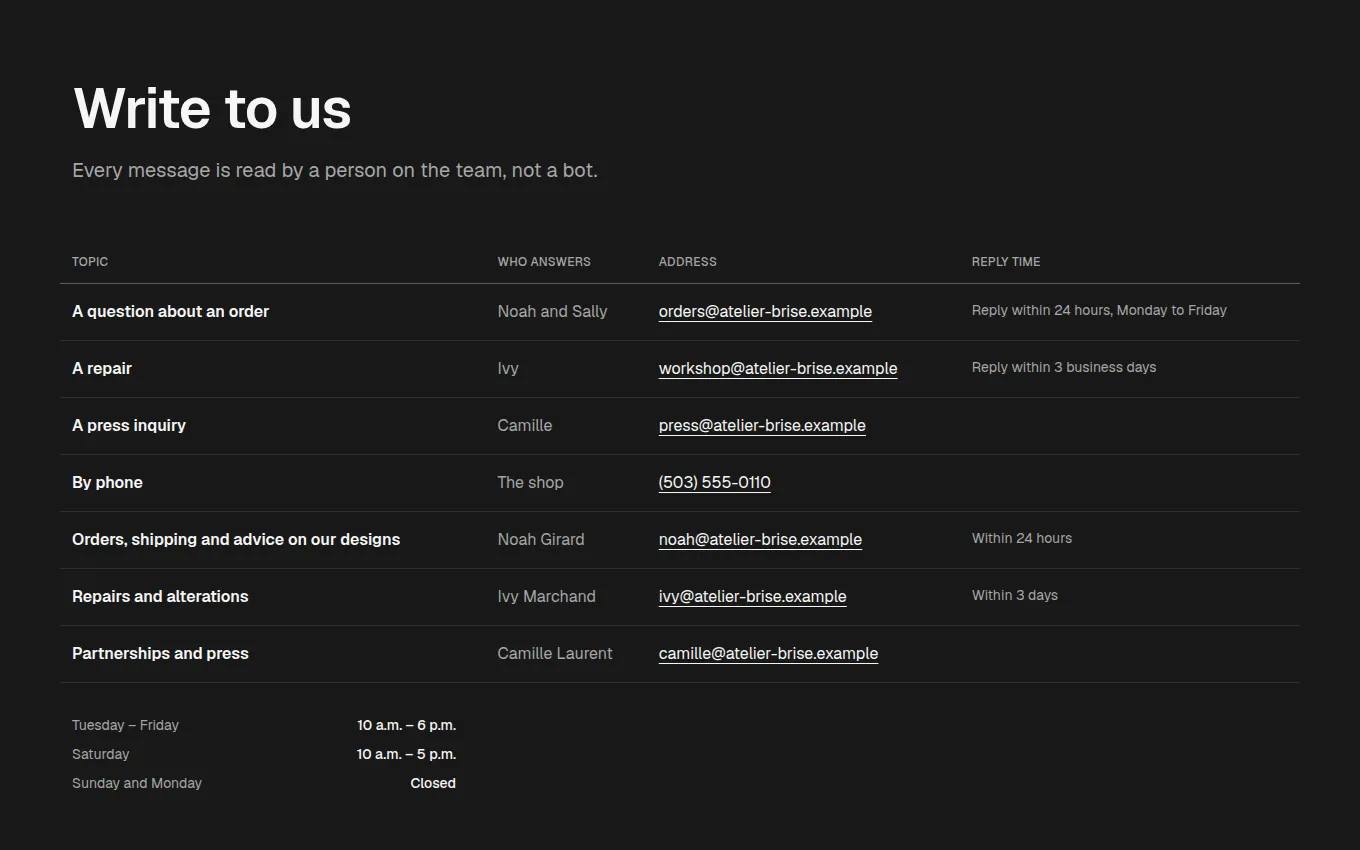Click the 'Saturday' hours label
1360x850 pixels.
100,755
